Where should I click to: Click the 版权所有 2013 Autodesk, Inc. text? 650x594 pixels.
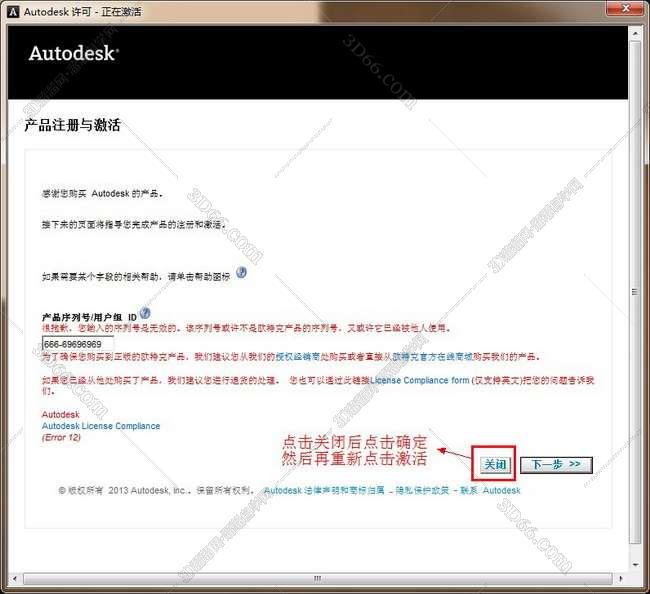155,490
